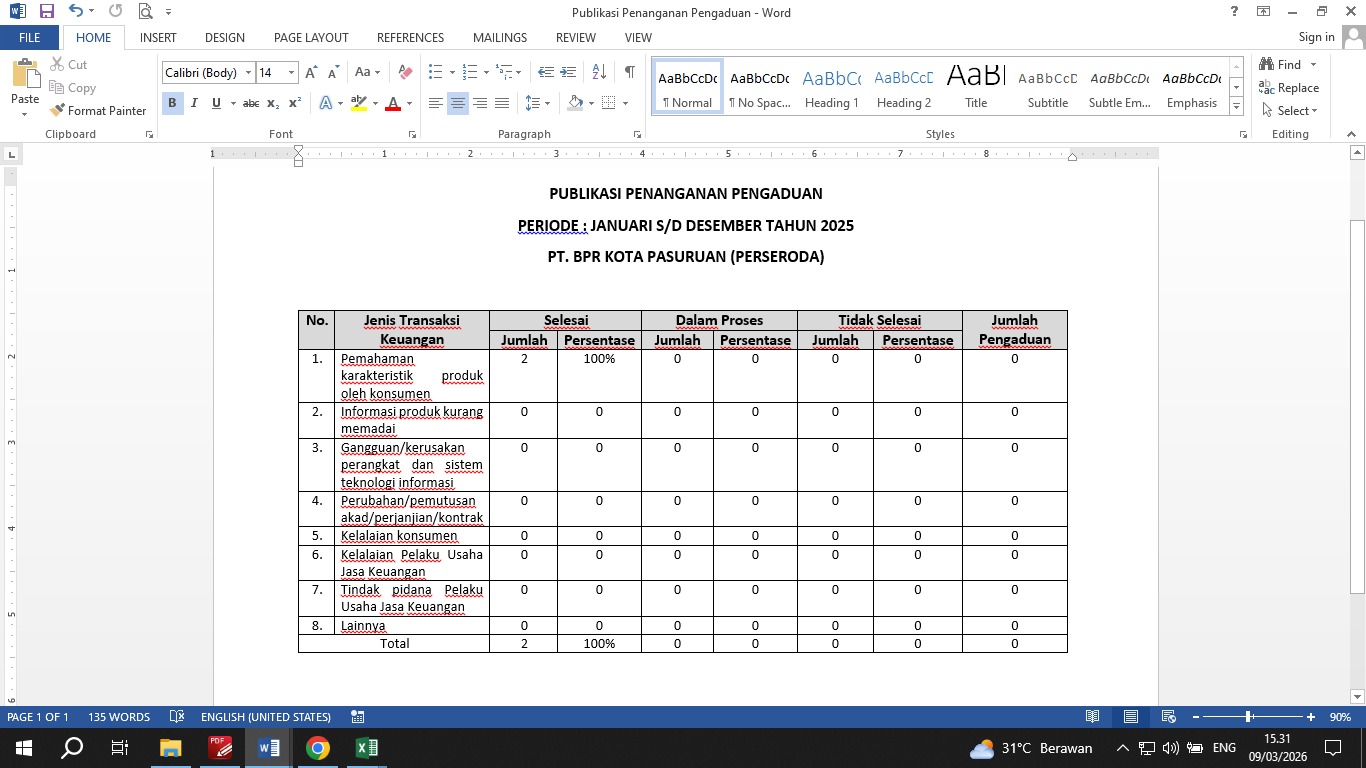
Task: Open the Select dropdown in Editing
Action: (1290, 111)
